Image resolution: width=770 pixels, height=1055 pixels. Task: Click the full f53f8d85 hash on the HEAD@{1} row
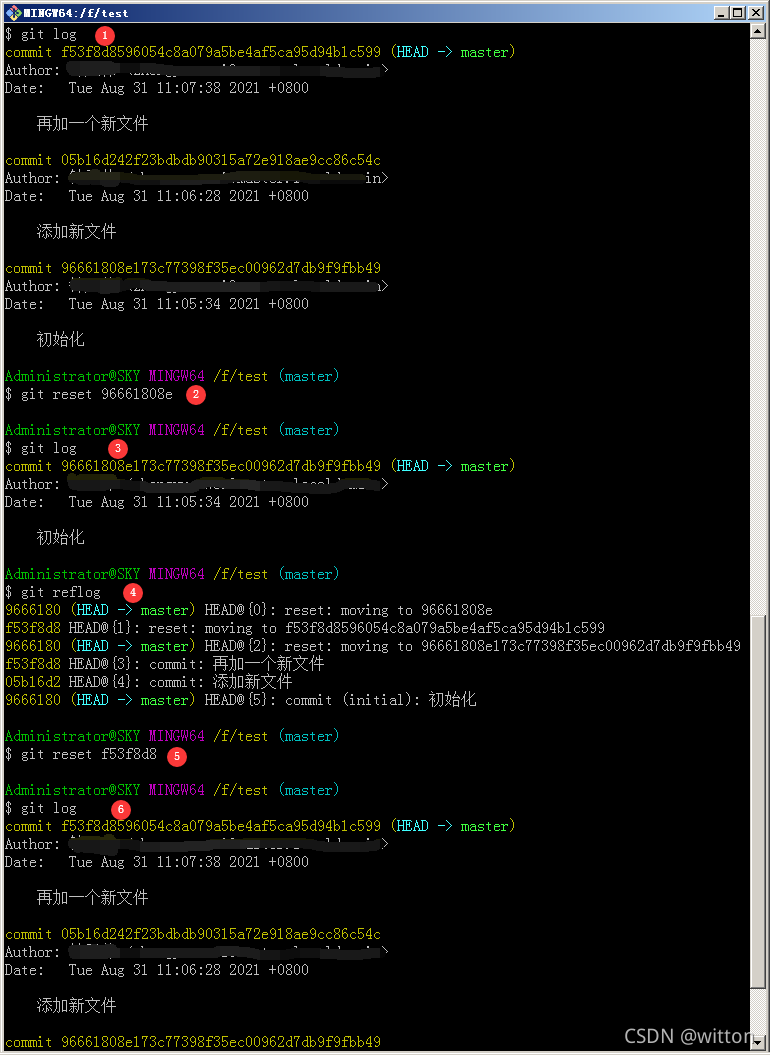coord(445,628)
